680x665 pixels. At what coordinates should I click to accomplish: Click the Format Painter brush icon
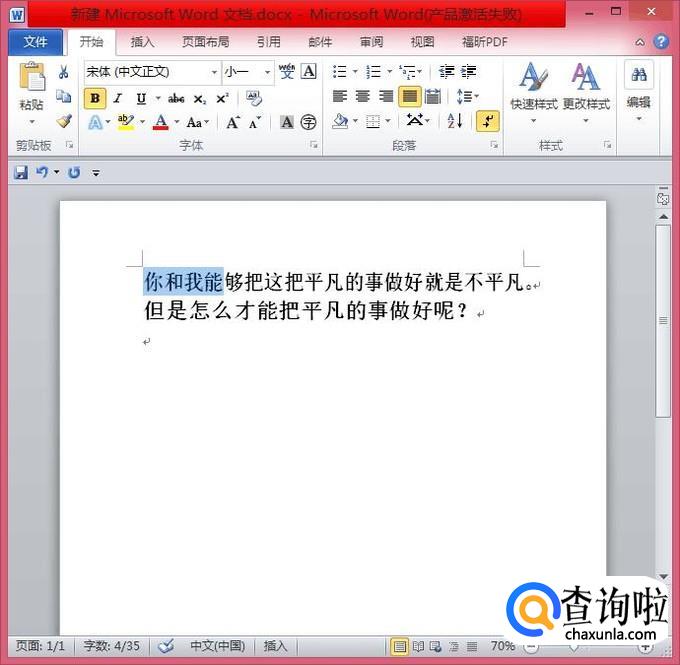coord(64,121)
